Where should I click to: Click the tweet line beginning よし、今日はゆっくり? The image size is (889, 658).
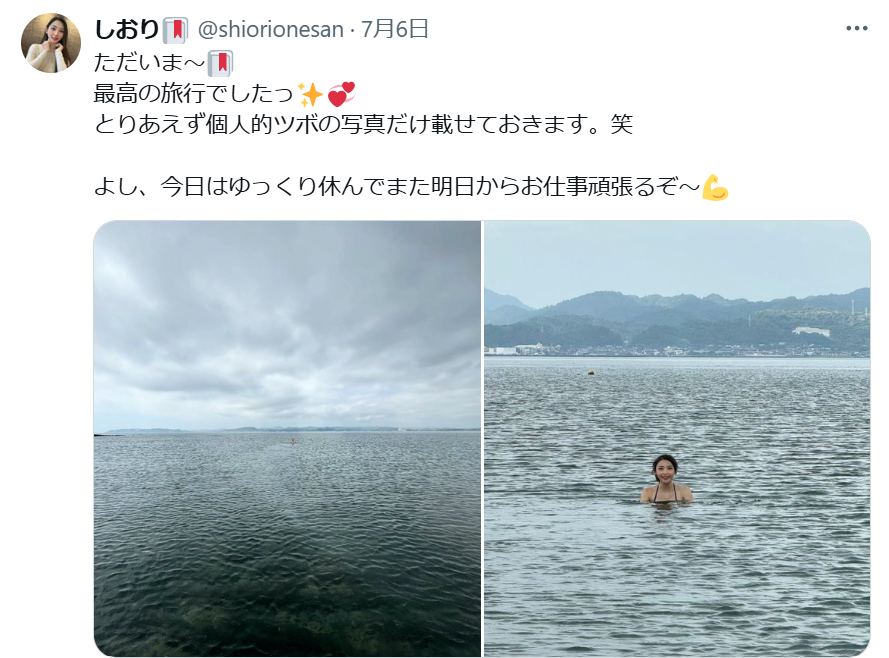tap(397, 187)
